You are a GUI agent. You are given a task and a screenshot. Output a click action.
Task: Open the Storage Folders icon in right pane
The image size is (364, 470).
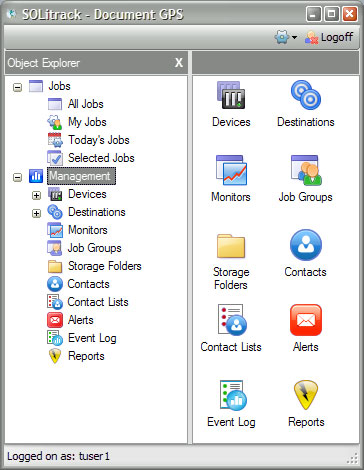pyautogui.click(x=231, y=246)
